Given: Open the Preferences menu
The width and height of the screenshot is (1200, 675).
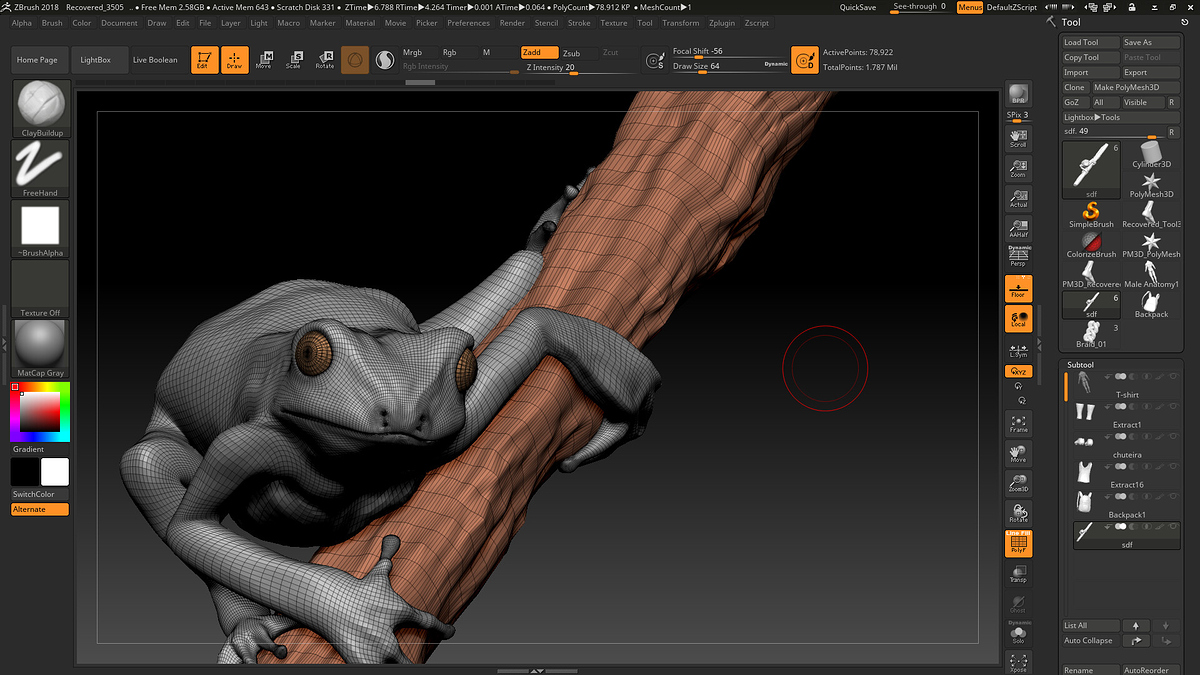Looking at the screenshot, I should pyautogui.click(x=468, y=23).
